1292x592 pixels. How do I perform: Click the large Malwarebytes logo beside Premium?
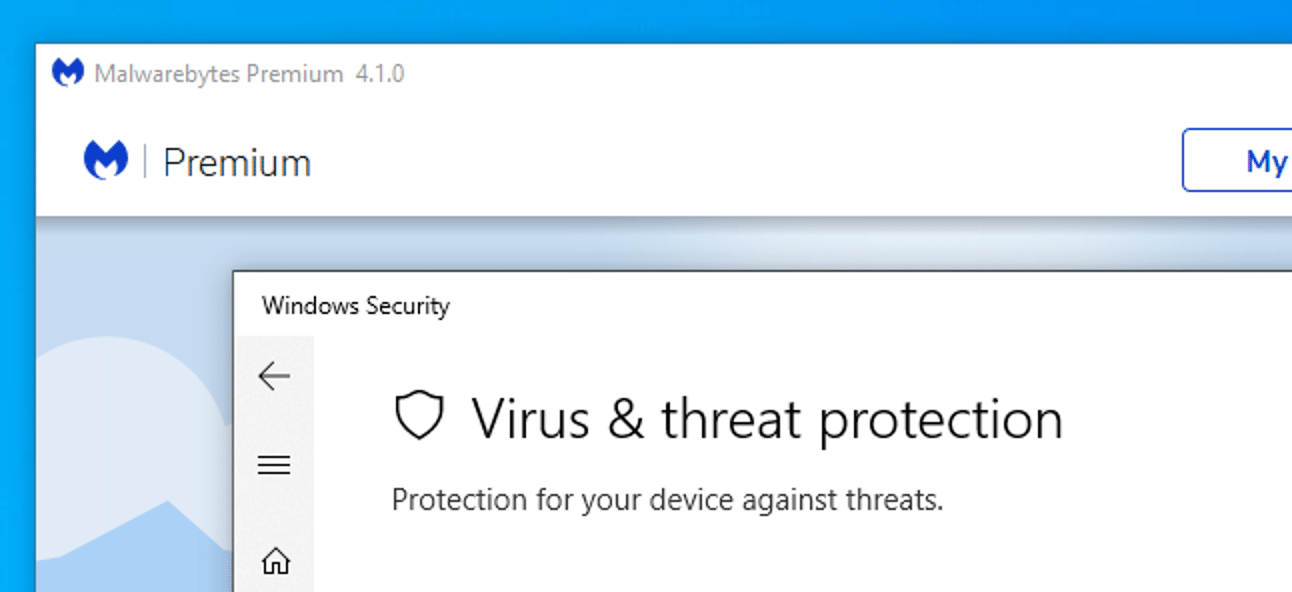(105, 160)
